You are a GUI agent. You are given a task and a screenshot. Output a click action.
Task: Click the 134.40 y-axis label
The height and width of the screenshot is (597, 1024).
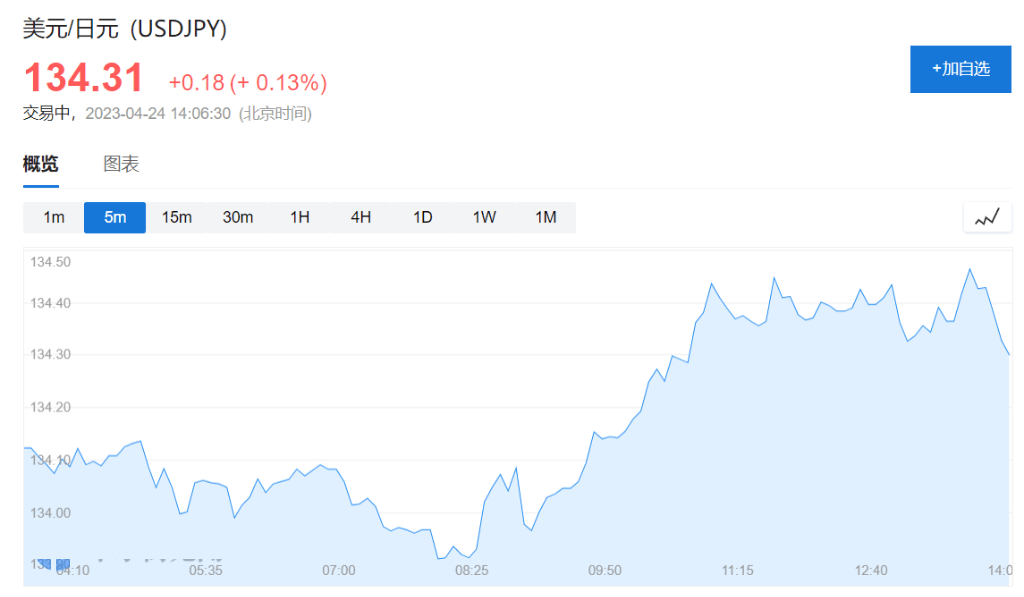tap(50, 303)
